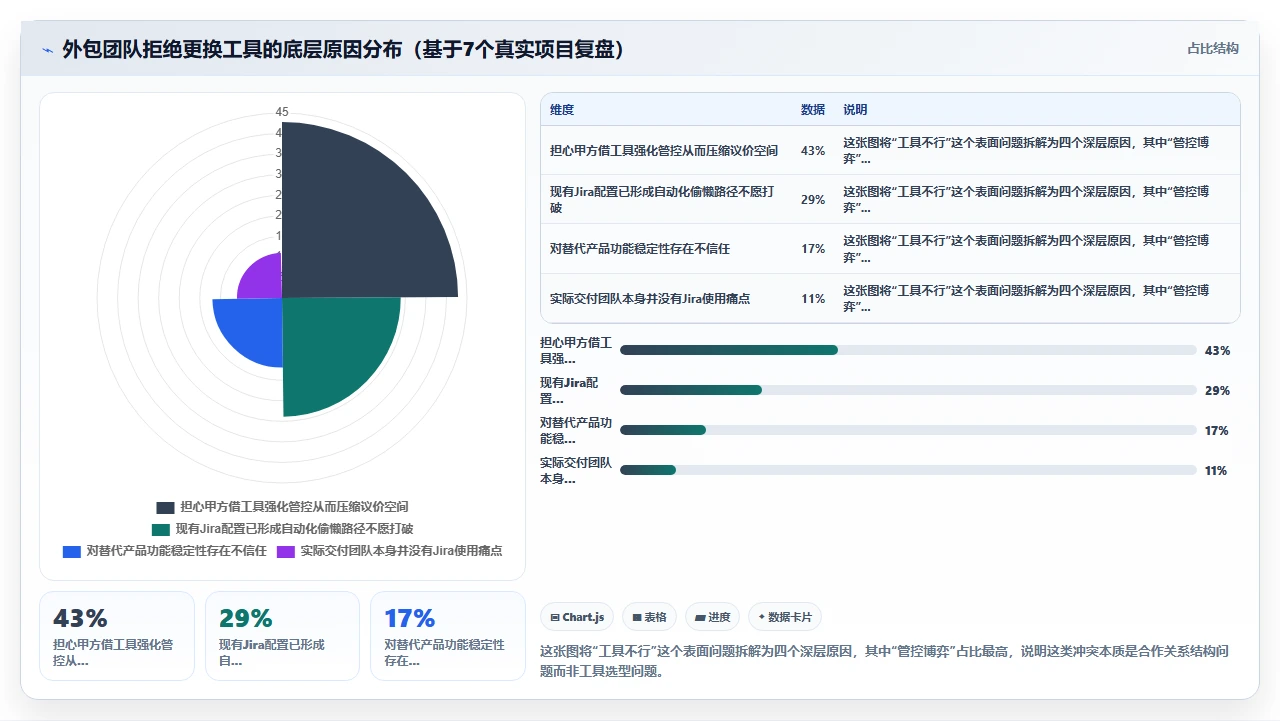The width and height of the screenshot is (1280, 721).
Task: Open the 17% data card
Action: tap(448, 636)
